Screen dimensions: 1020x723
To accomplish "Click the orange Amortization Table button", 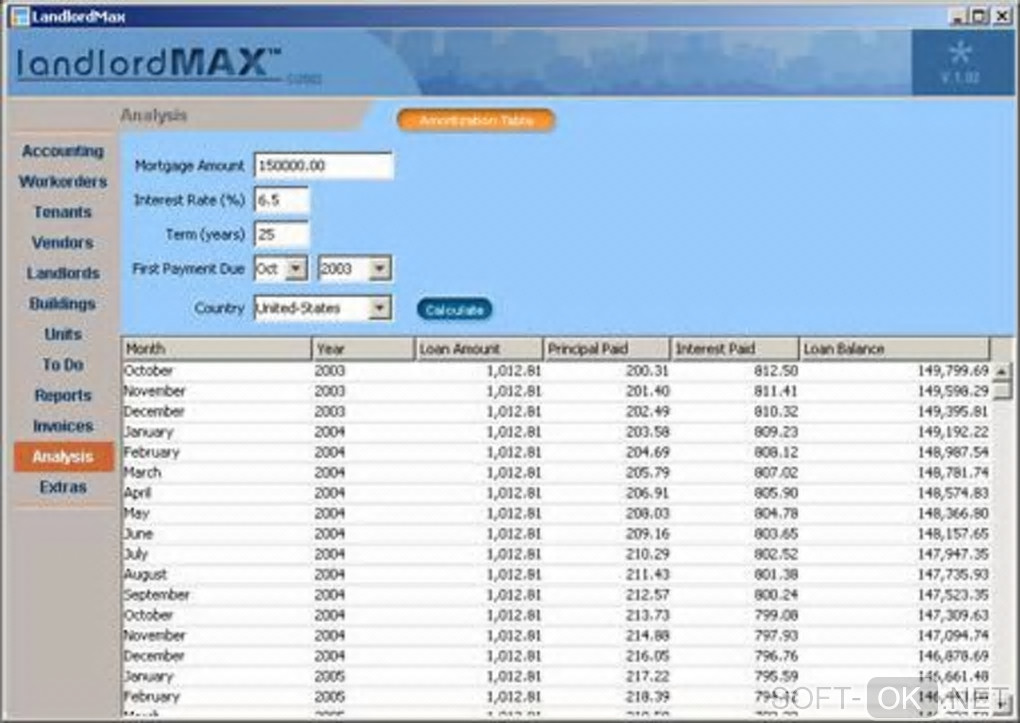I will coord(476,120).
